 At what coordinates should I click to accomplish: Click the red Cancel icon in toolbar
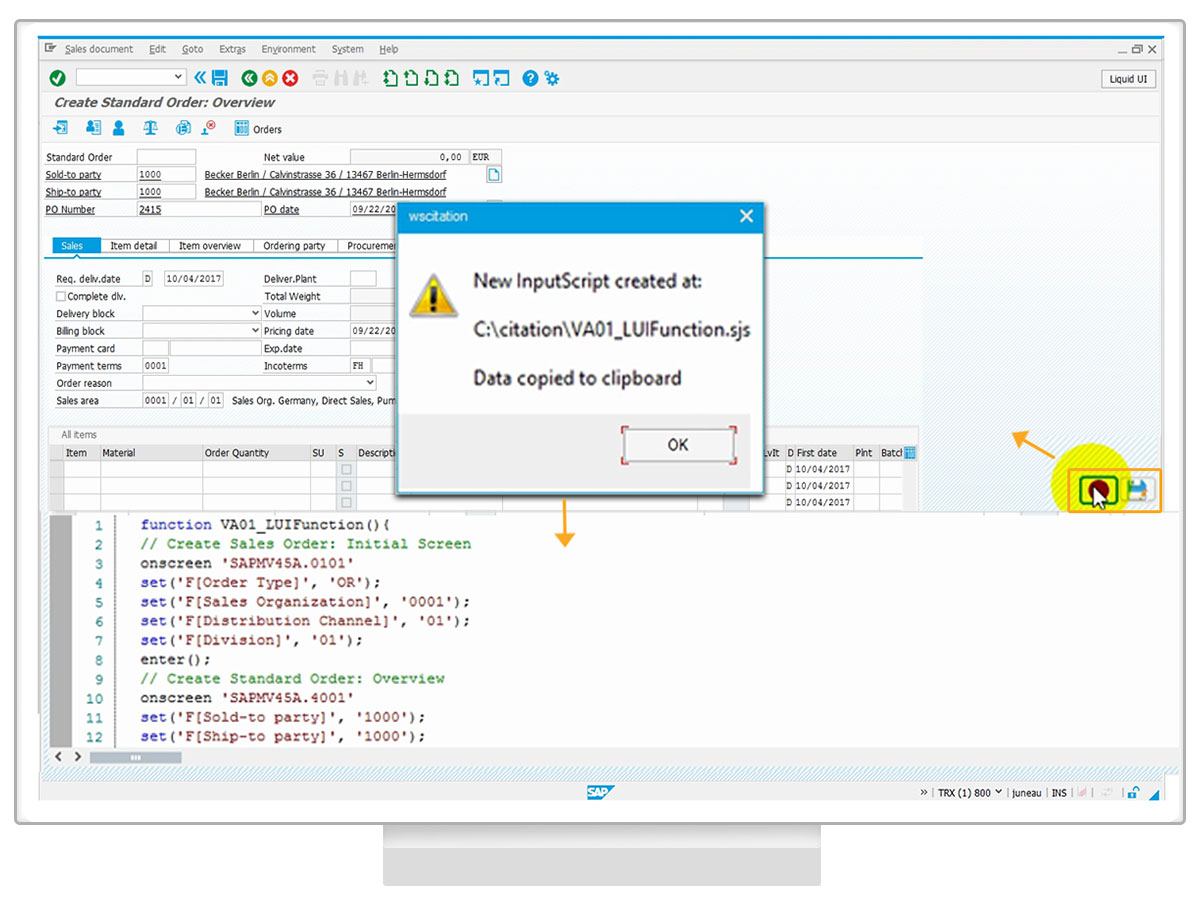coord(290,78)
